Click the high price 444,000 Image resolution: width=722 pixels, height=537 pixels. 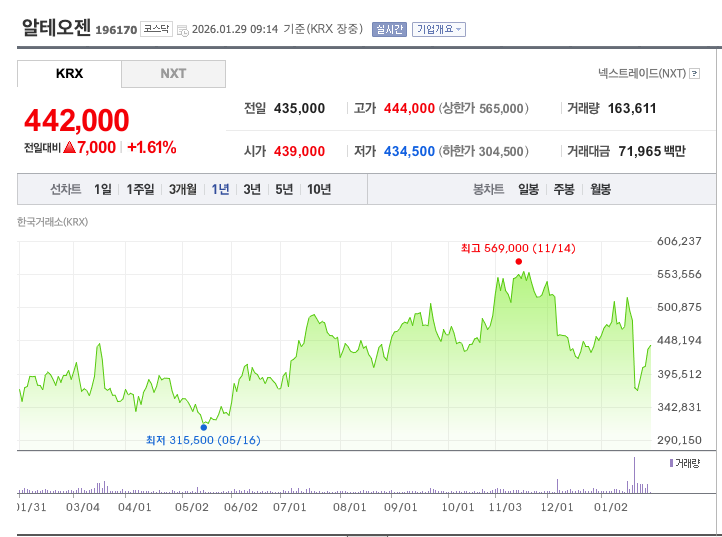(x=409, y=109)
